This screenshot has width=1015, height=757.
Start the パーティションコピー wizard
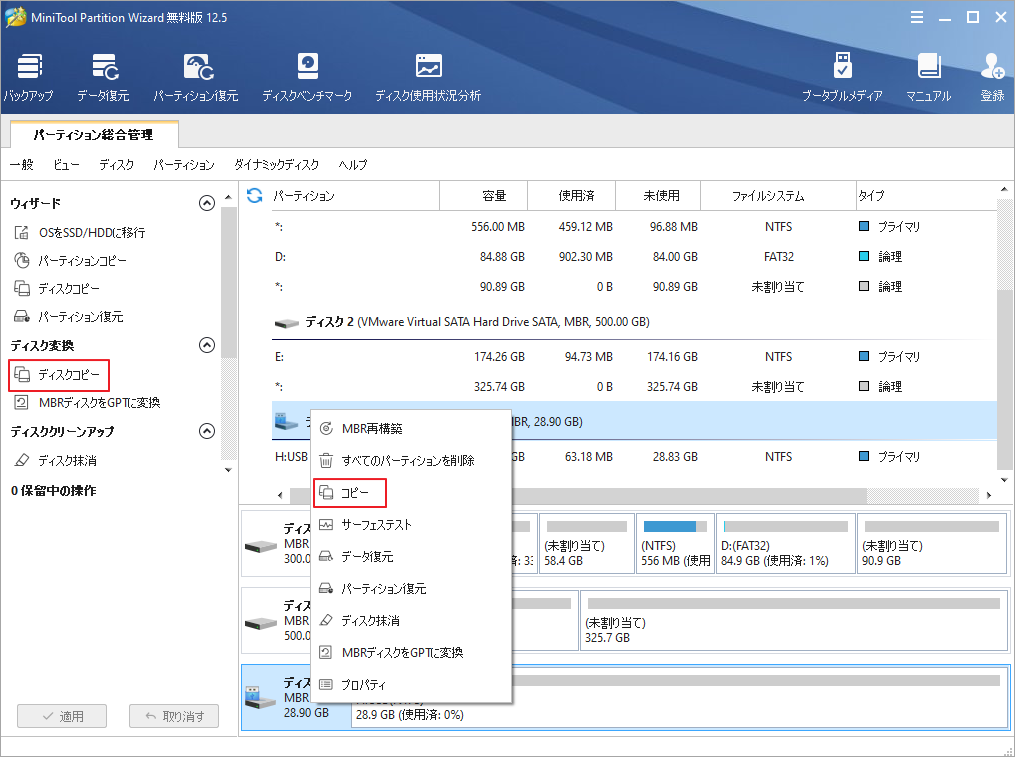click(71, 261)
